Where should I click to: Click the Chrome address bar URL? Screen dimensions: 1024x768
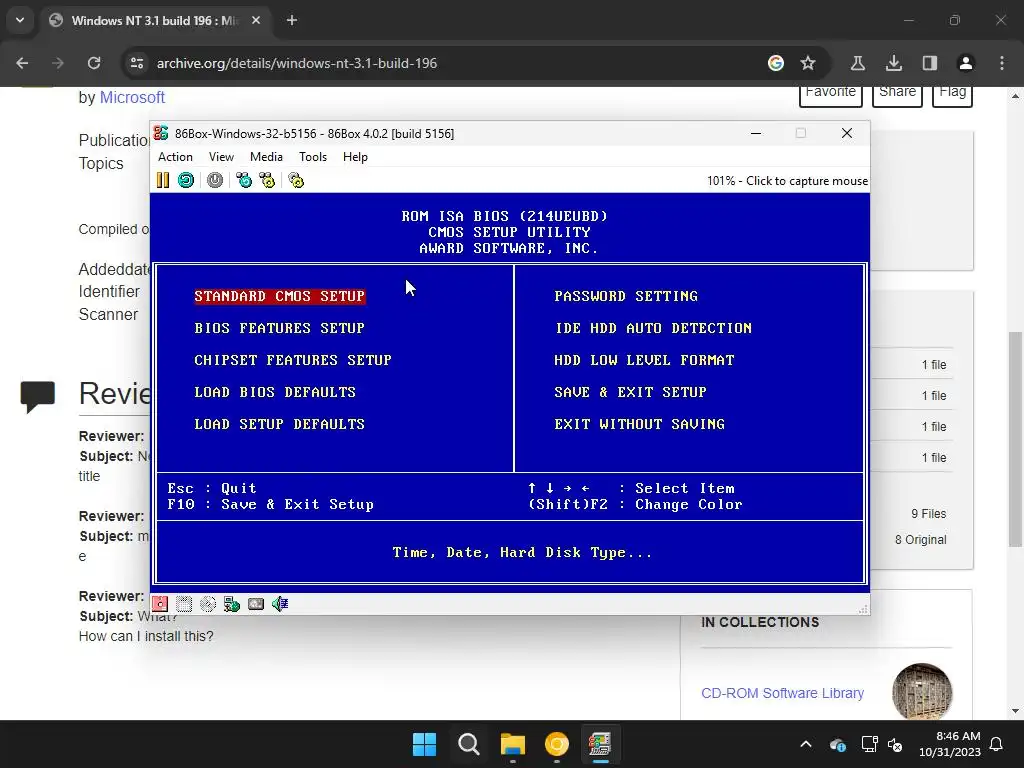coord(296,63)
